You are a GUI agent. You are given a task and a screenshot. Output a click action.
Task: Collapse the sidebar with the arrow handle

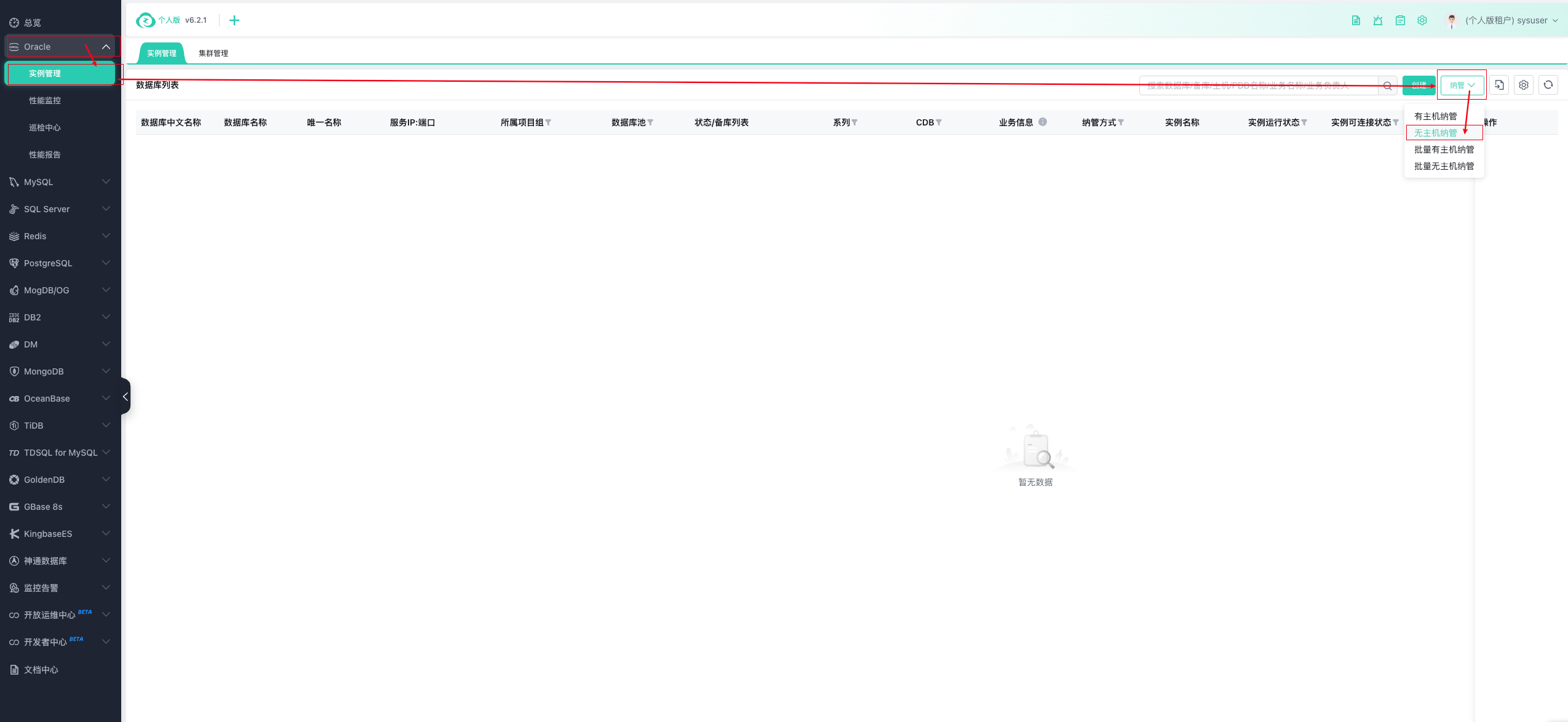pos(125,397)
